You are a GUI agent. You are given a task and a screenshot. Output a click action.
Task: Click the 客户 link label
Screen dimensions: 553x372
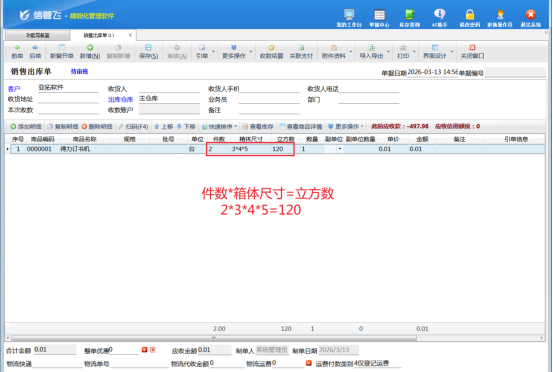[x=14, y=89]
